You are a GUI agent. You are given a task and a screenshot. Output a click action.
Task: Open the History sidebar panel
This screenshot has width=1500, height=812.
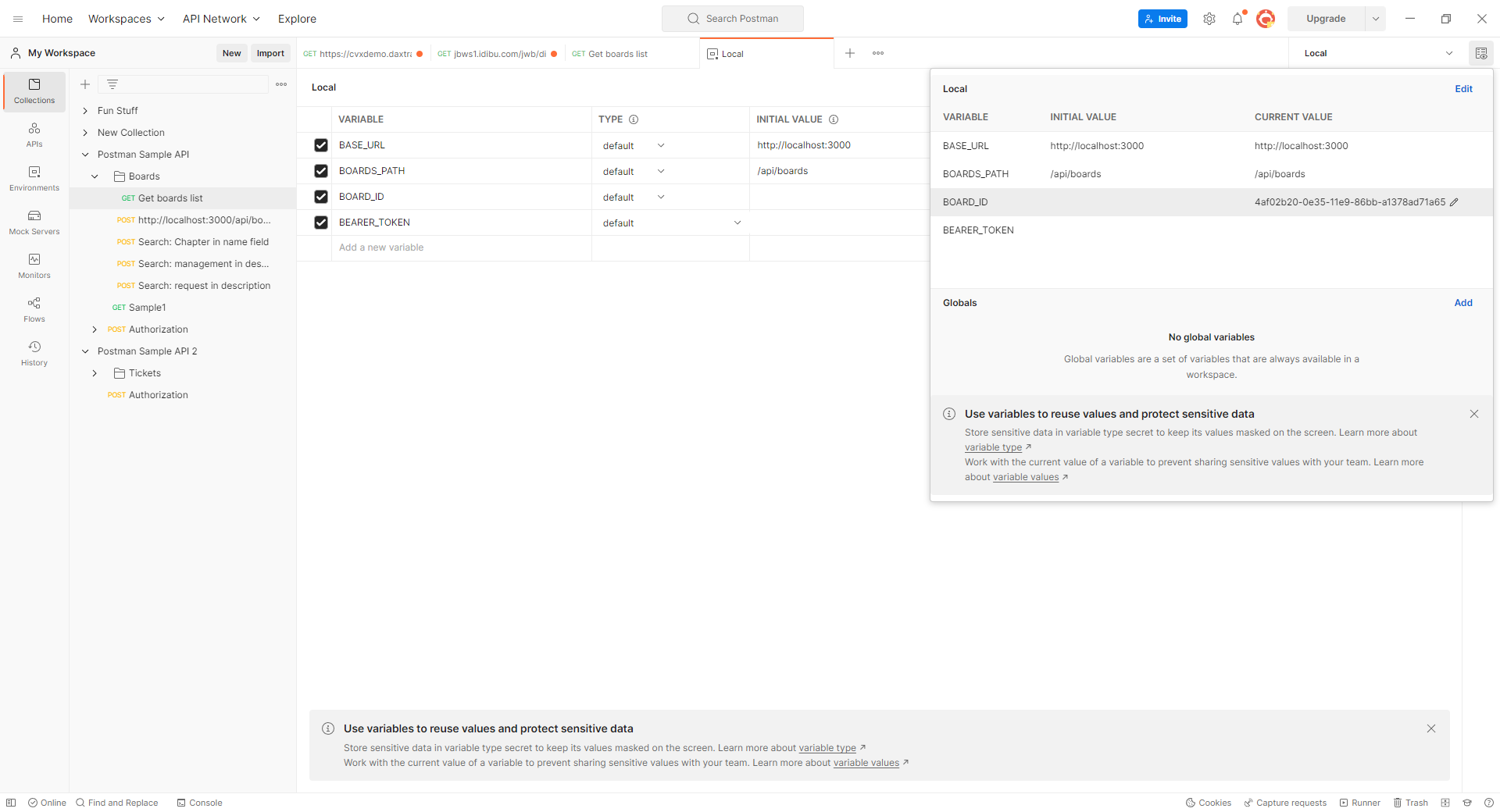(34, 354)
